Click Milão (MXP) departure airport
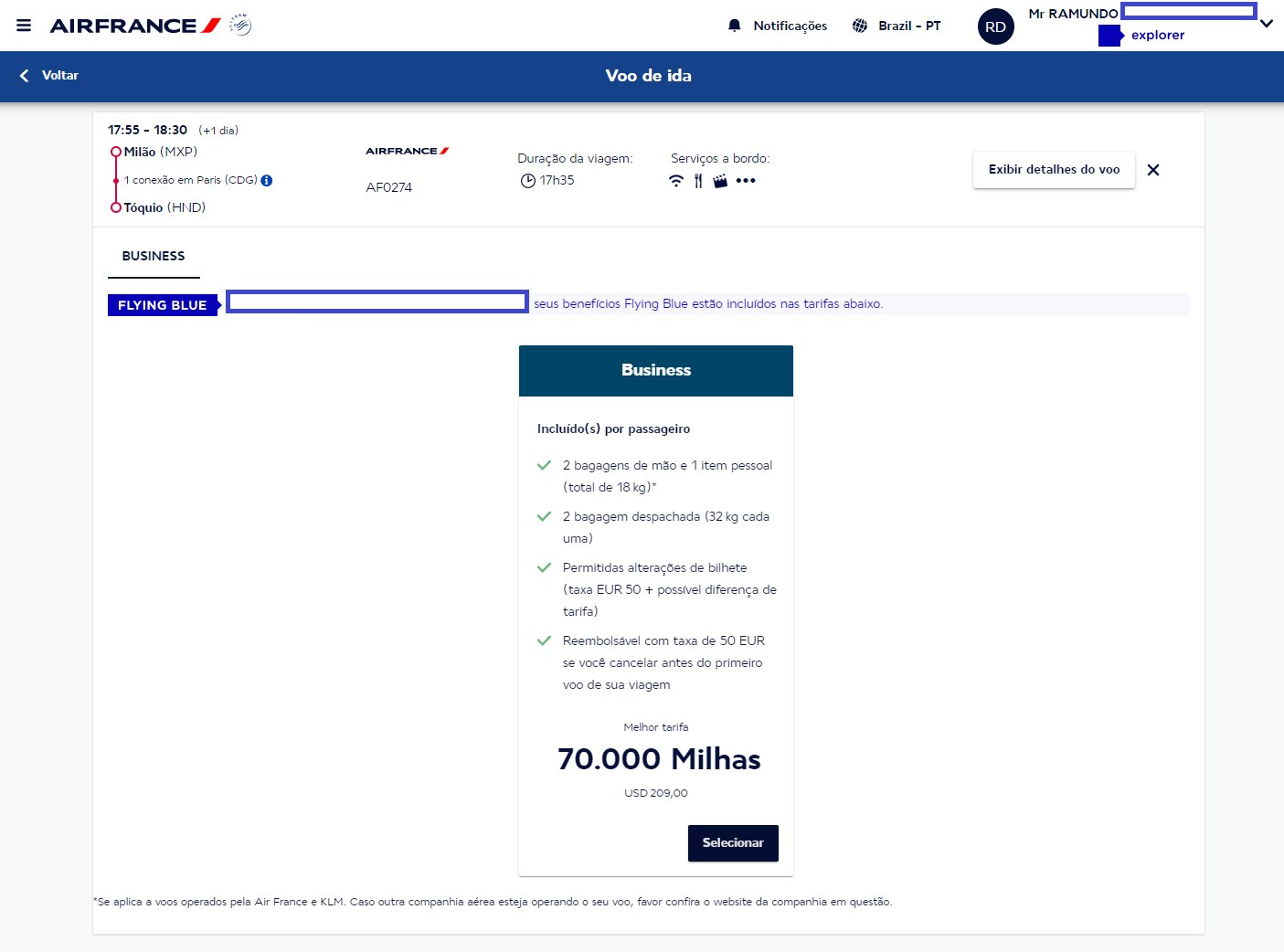Image resolution: width=1284 pixels, height=952 pixels. [x=161, y=152]
